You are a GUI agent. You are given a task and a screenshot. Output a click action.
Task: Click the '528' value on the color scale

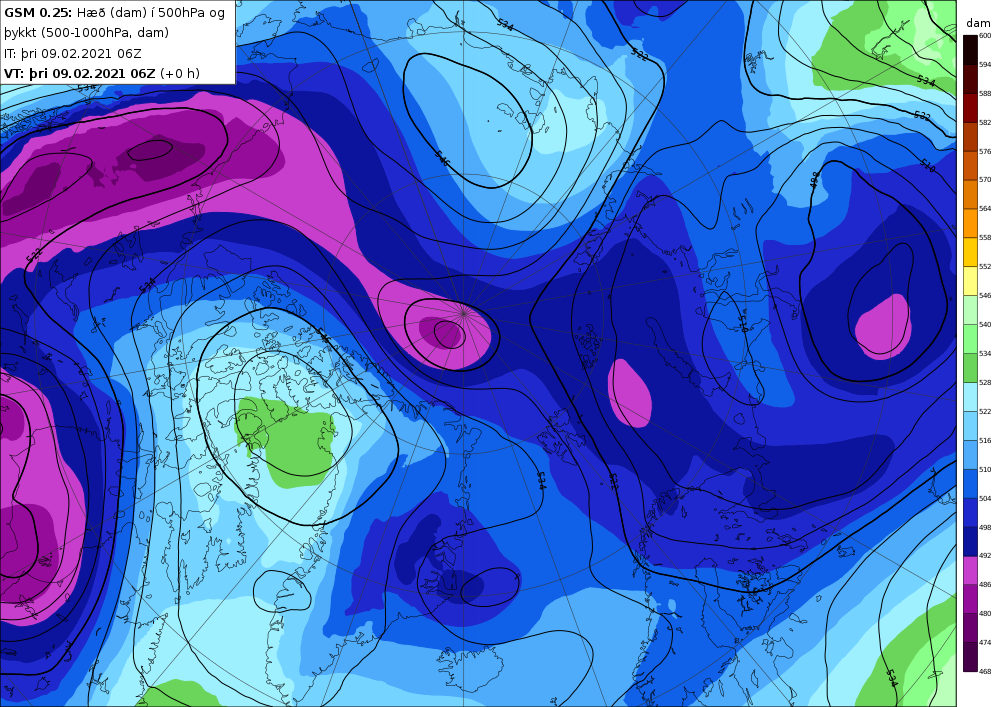(985, 383)
